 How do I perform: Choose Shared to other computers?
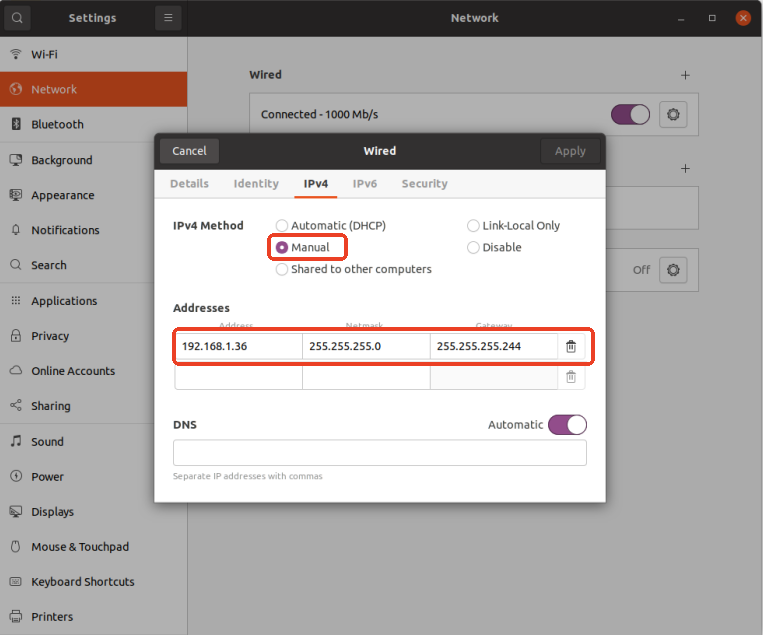(282, 269)
